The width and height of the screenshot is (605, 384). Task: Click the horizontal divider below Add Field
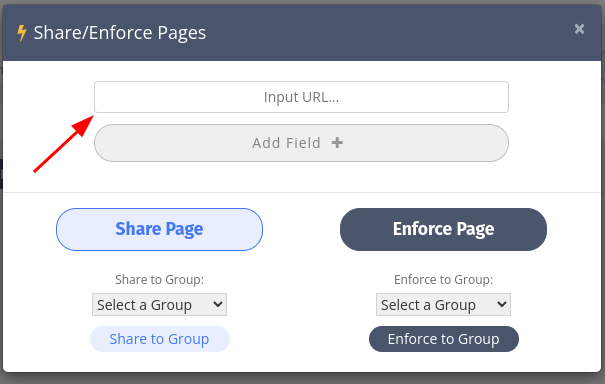302,192
